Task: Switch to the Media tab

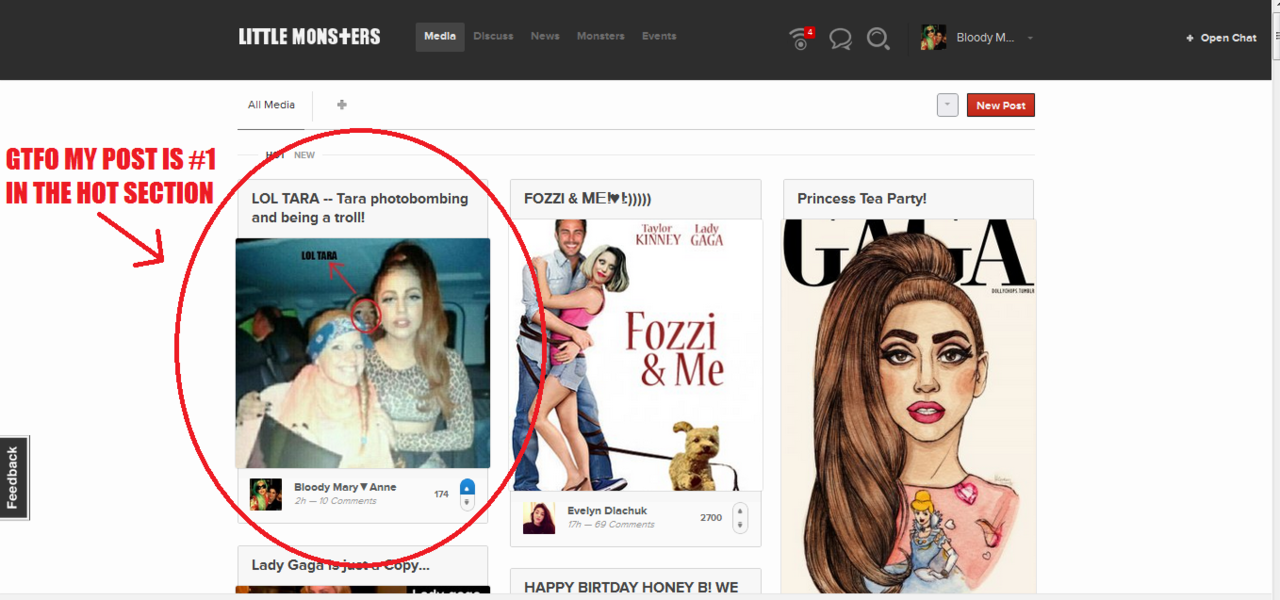Action: (x=440, y=36)
